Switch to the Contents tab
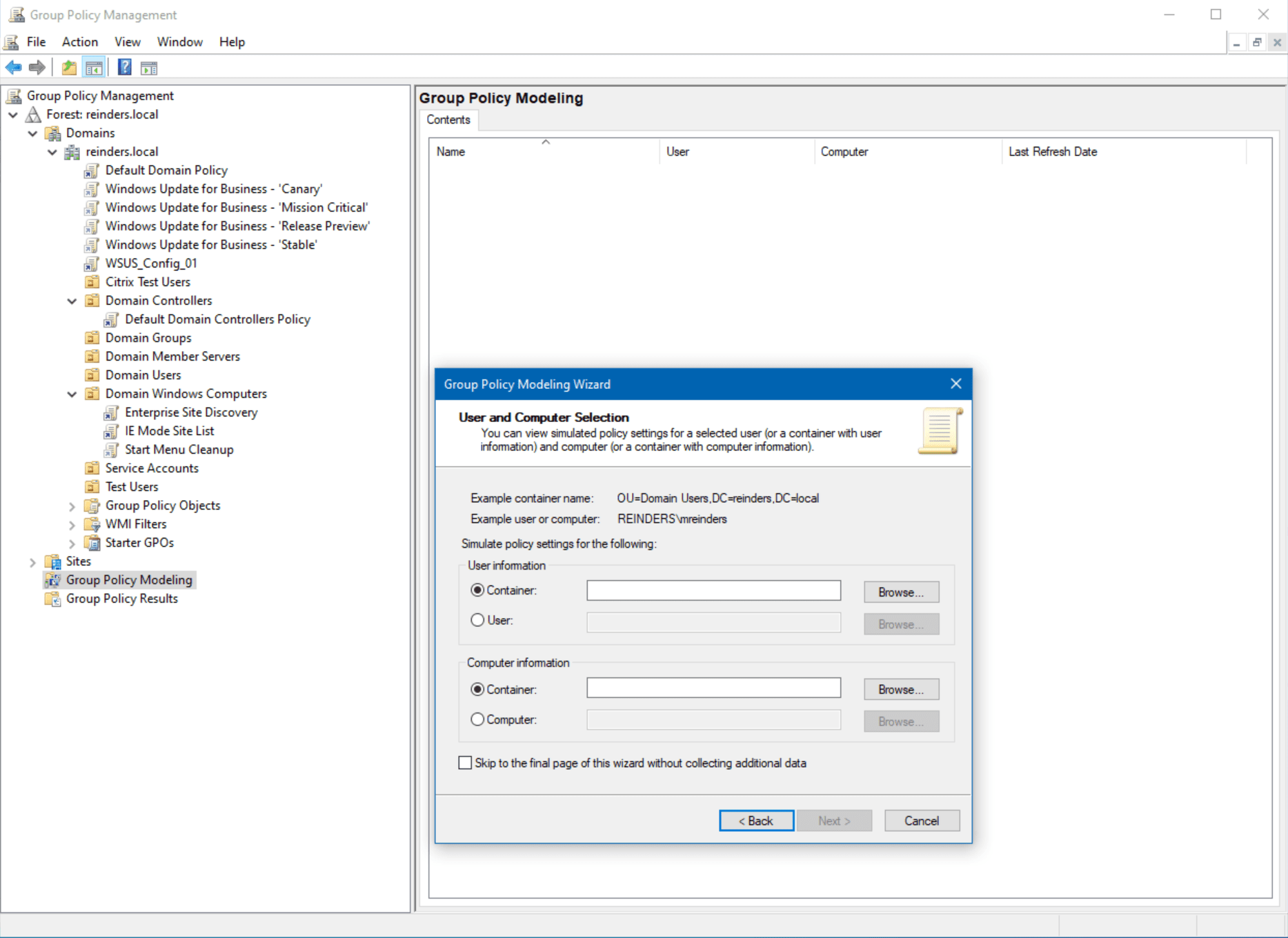This screenshot has height=938, width=1288. pos(448,119)
